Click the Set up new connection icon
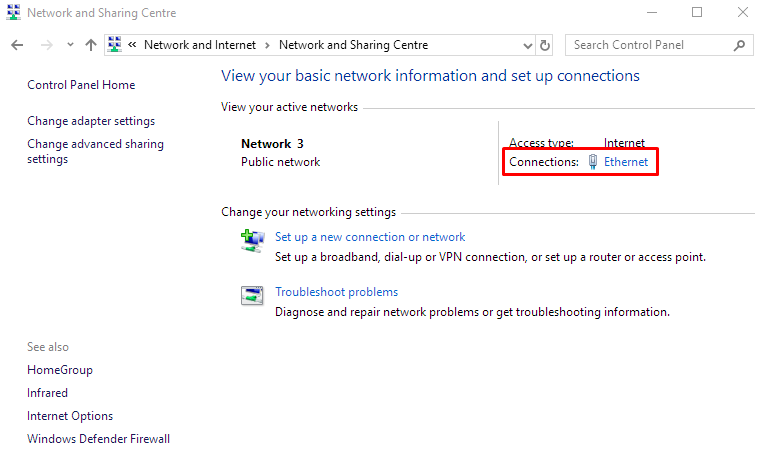This screenshot has height=465, width=765. tap(251, 240)
